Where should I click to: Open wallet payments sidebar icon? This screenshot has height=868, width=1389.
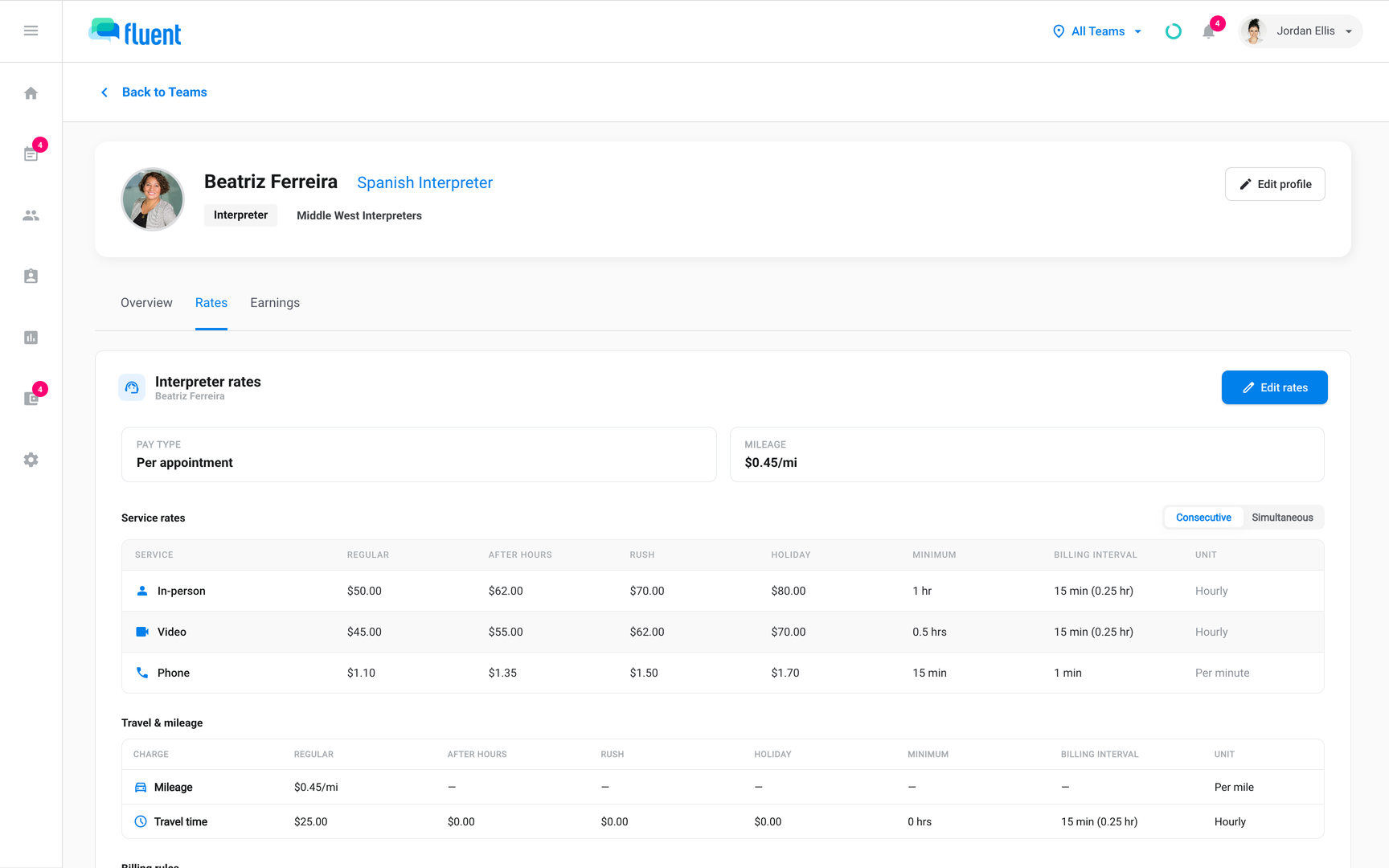click(x=31, y=399)
